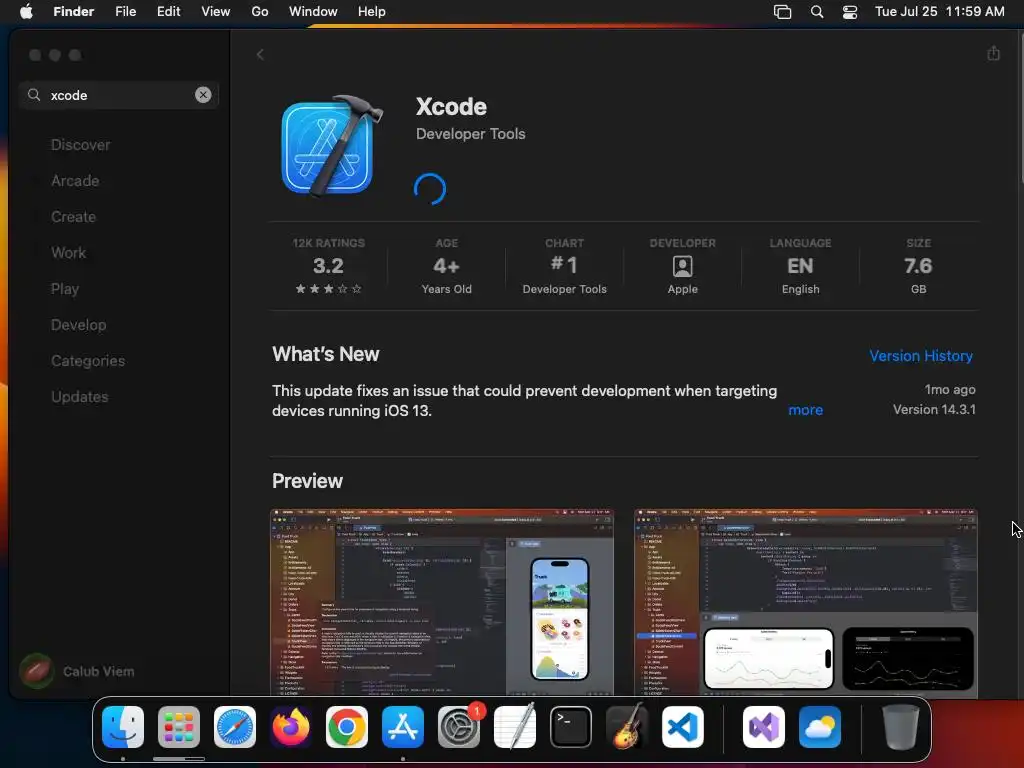Open Updates in sidebar
The image size is (1024, 768).
(80, 396)
